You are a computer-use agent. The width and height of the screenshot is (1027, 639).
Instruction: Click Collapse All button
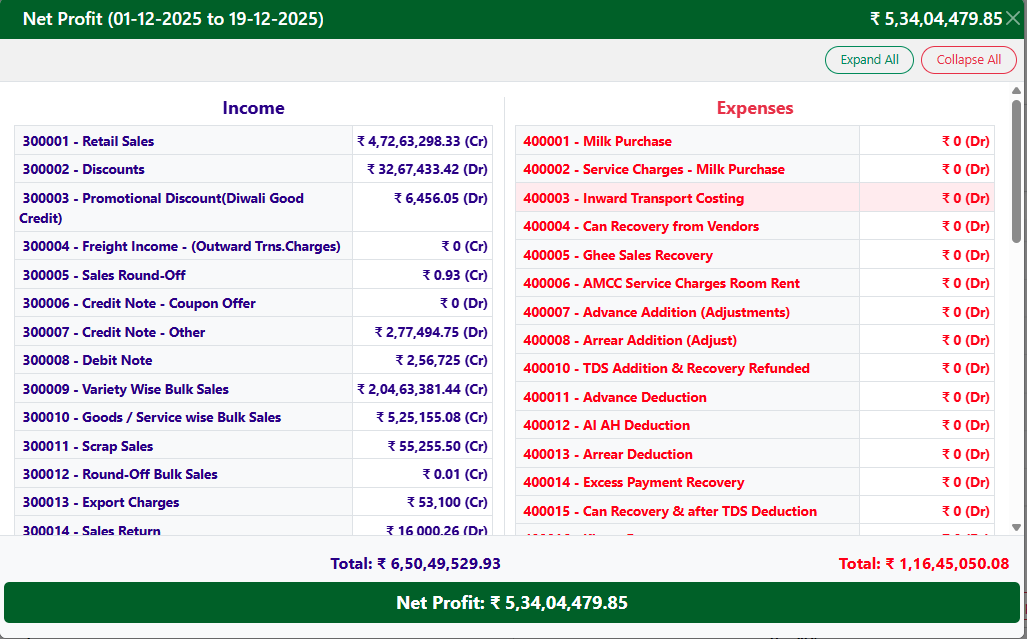coord(967,60)
